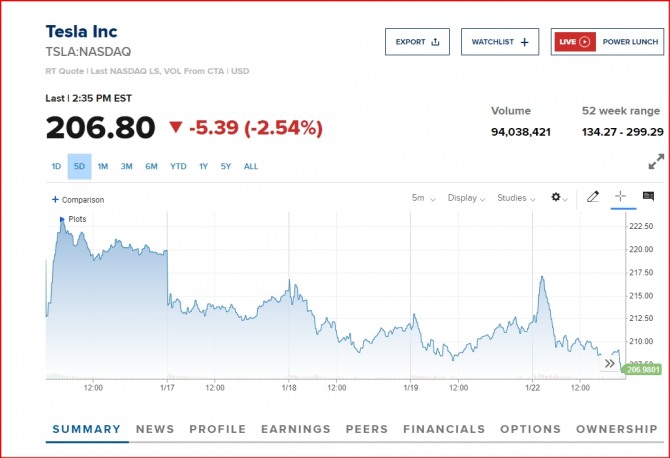Click the EXPORT button
This screenshot has width=670, height=458.
coord(417,42)
